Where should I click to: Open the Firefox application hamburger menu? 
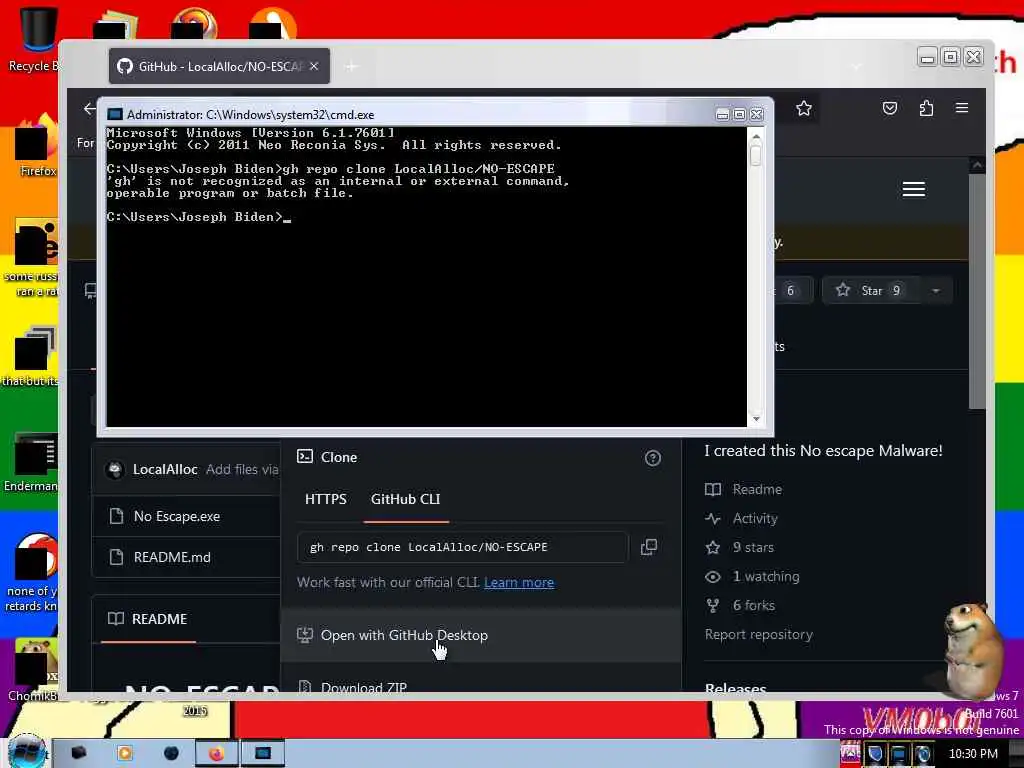tap(962, 108)
